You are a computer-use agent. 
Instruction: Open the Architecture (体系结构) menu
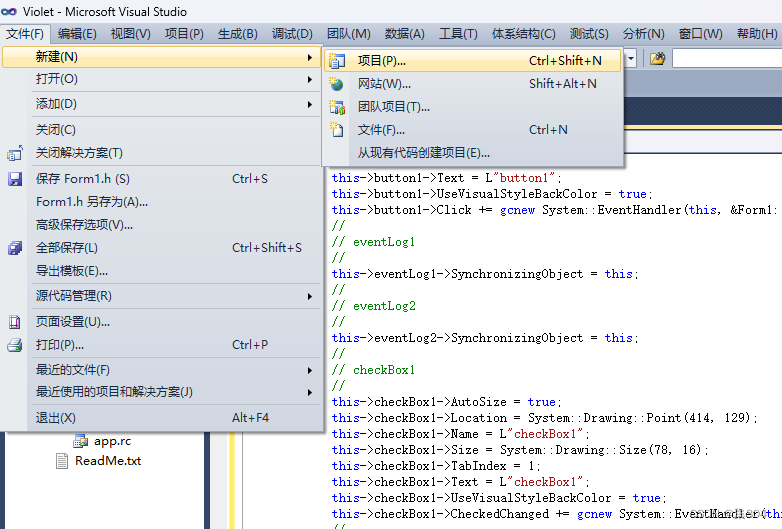524,34
